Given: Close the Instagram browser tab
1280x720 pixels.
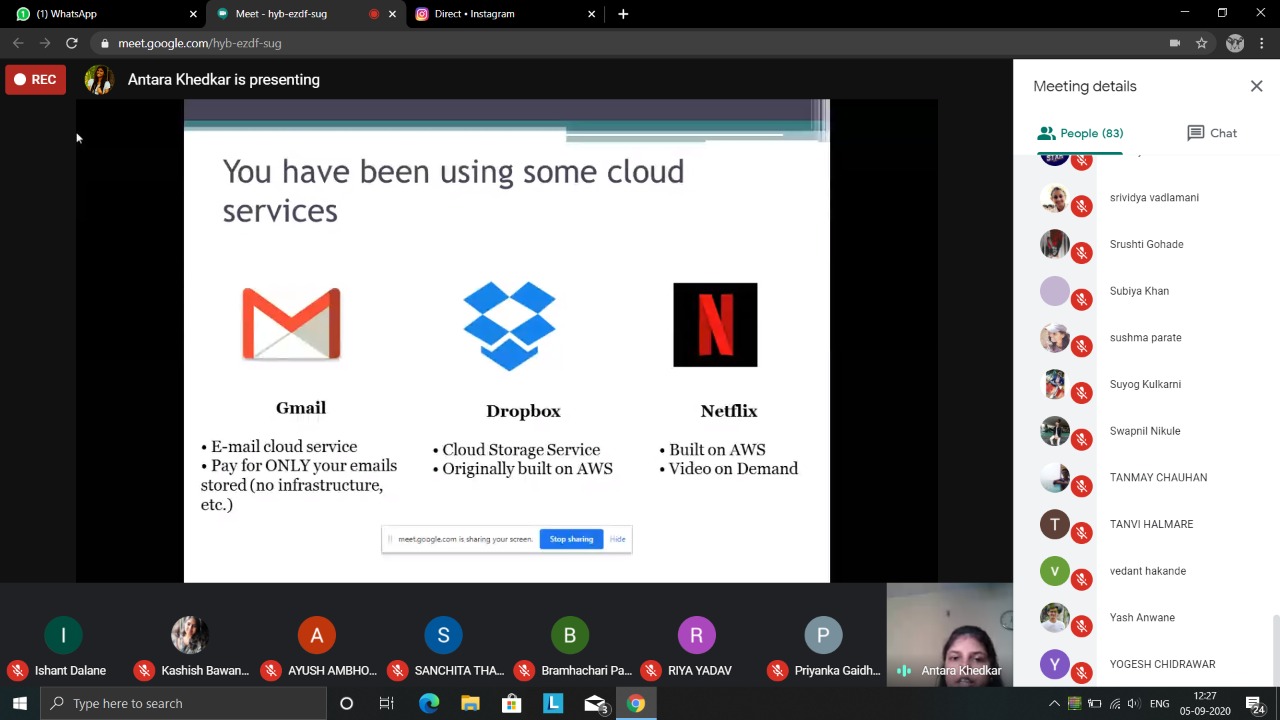Looking at the screenshot, I should click(x=591, y=14).
